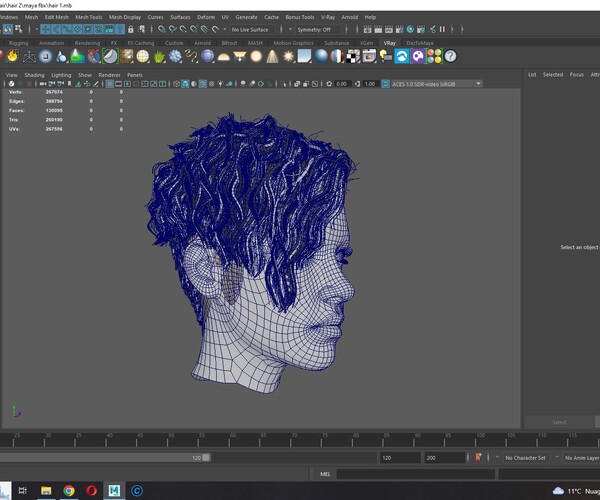Expand the snap options arrow beside No Live Surface
600x500 pixels.
(x=225, y=29)
